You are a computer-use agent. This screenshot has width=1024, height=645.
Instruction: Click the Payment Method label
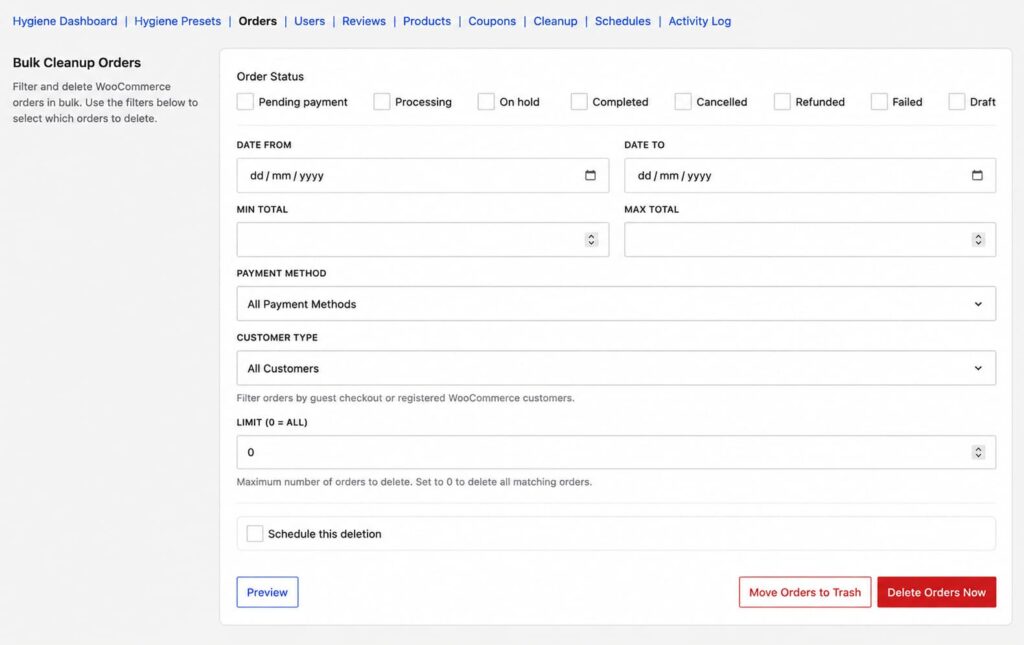[x=281, y=274]
